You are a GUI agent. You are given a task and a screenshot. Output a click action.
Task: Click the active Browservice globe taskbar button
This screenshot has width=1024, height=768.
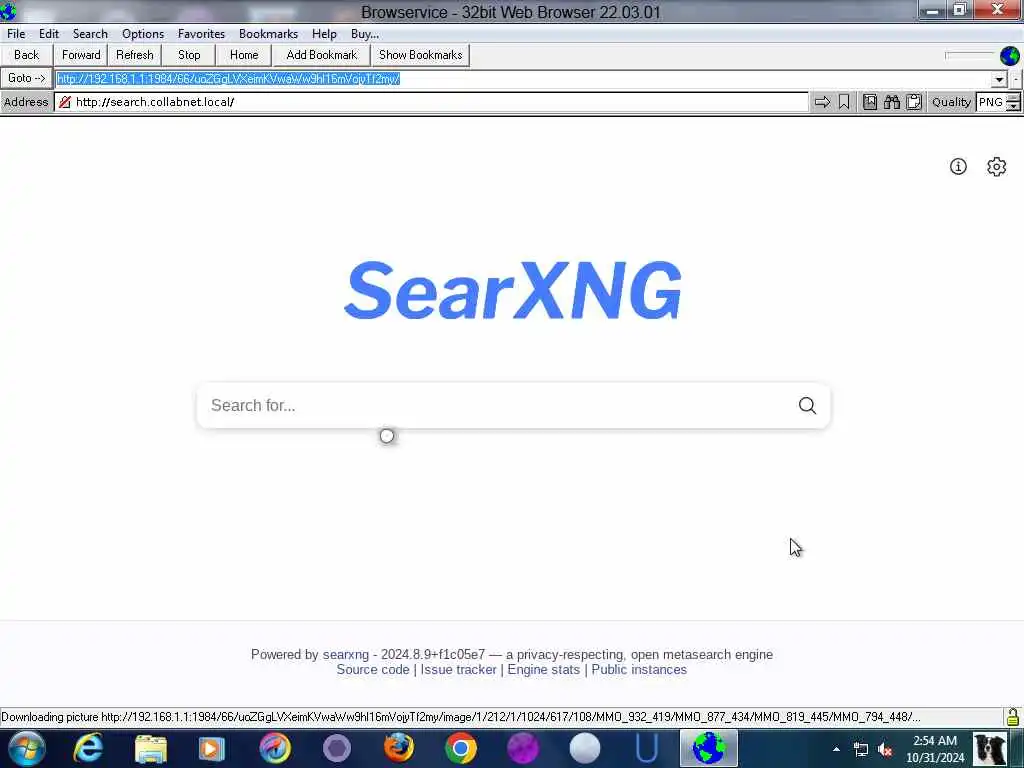point(709,748)
